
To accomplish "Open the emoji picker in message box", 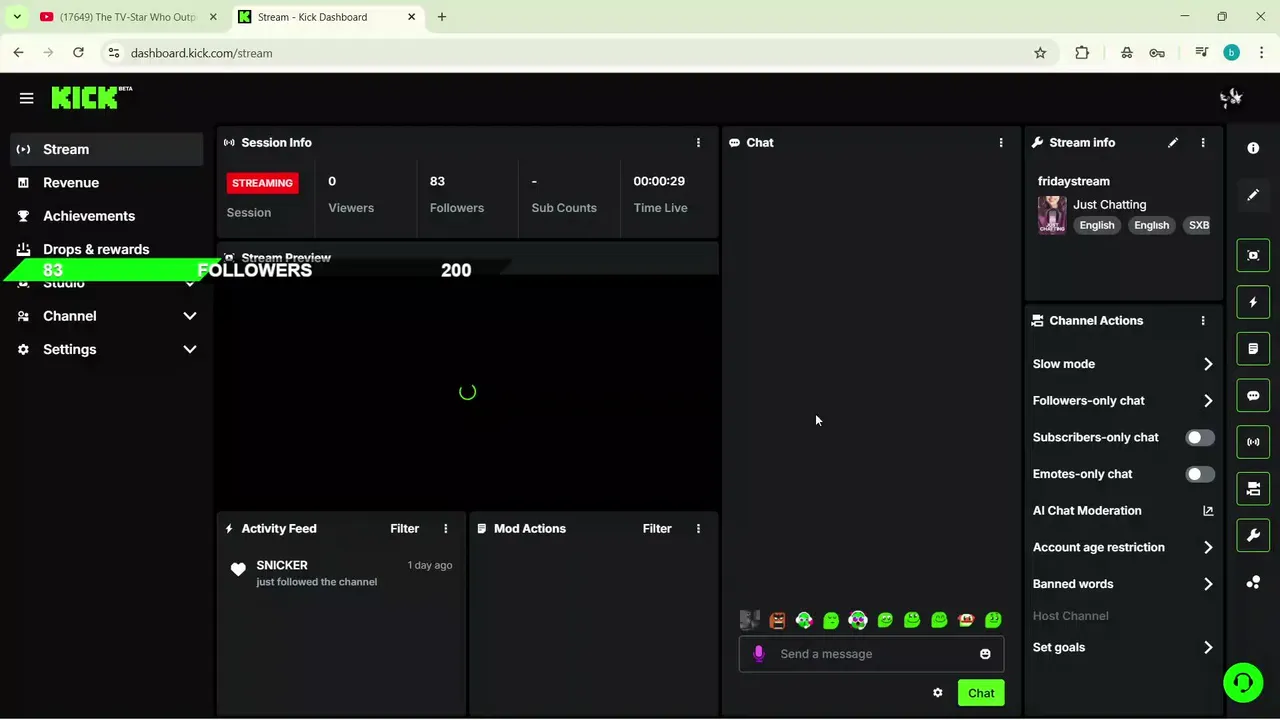I will (985, 654).
